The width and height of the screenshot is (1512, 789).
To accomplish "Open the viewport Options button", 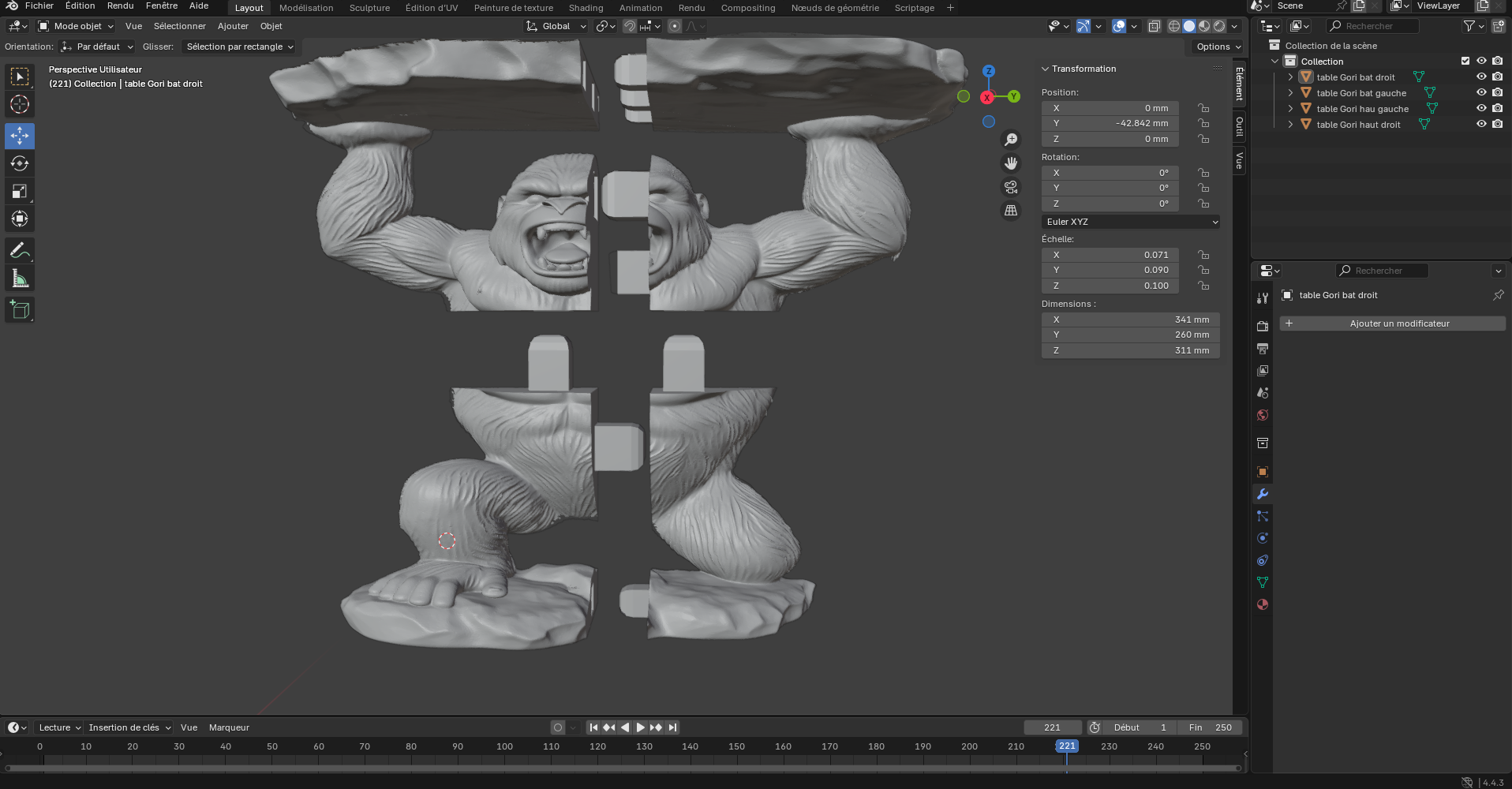I will click(1218, 47).
